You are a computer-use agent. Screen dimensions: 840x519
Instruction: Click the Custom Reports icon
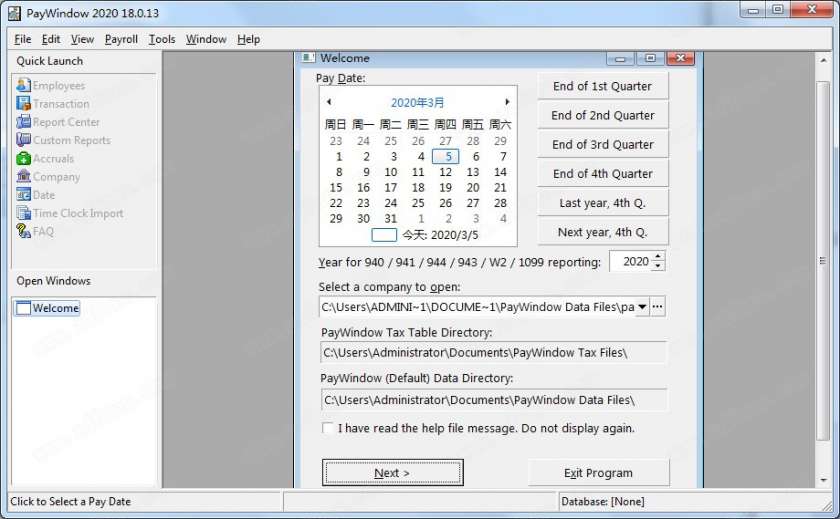point(23,140)
